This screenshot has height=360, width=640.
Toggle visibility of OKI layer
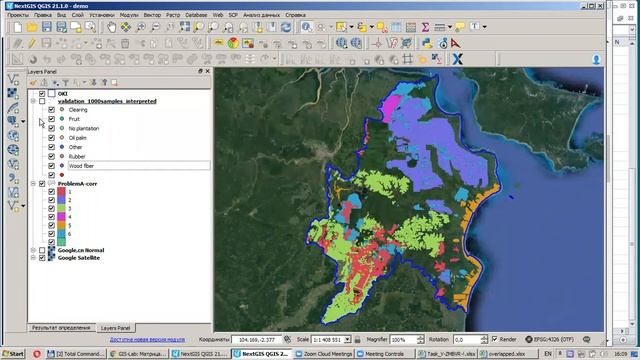point(42,93)
